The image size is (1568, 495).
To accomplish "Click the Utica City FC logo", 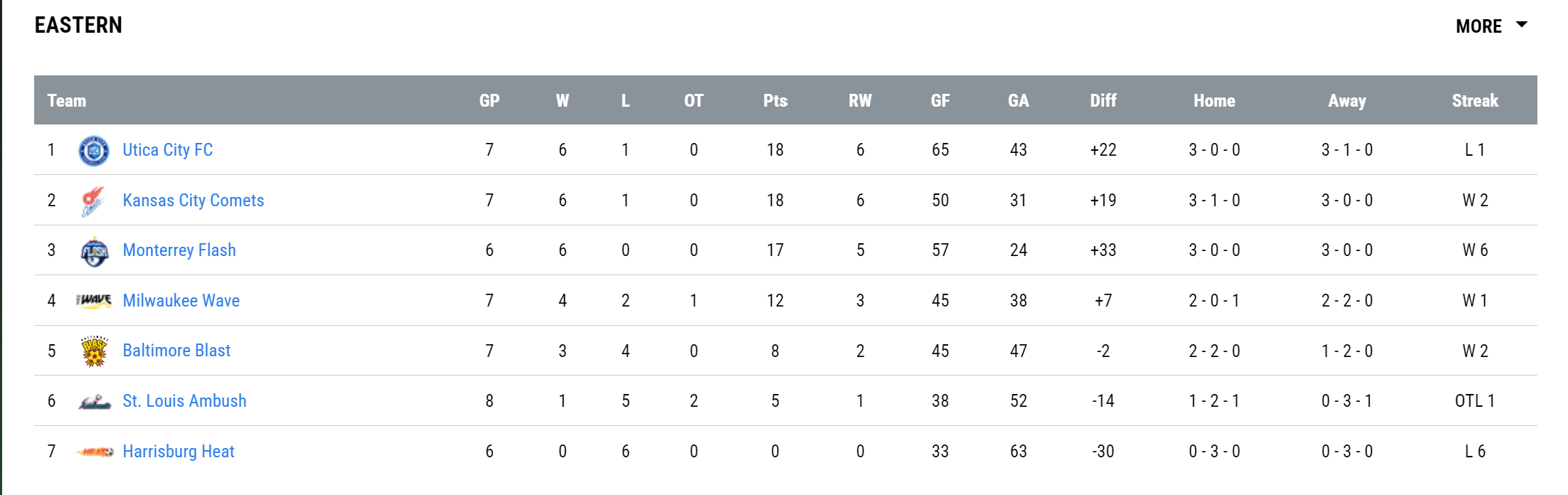I will tap(94, 151).
